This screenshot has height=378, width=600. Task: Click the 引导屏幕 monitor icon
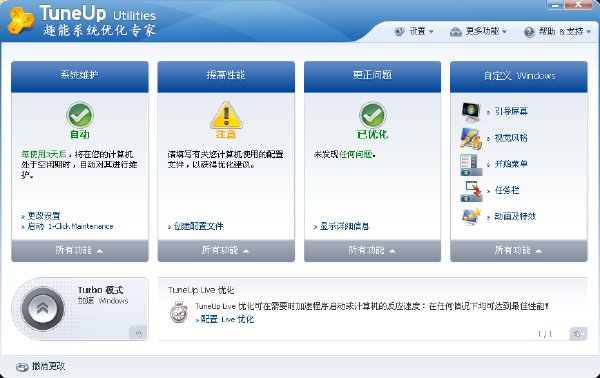pyautogui.click(x=471, y=112)
